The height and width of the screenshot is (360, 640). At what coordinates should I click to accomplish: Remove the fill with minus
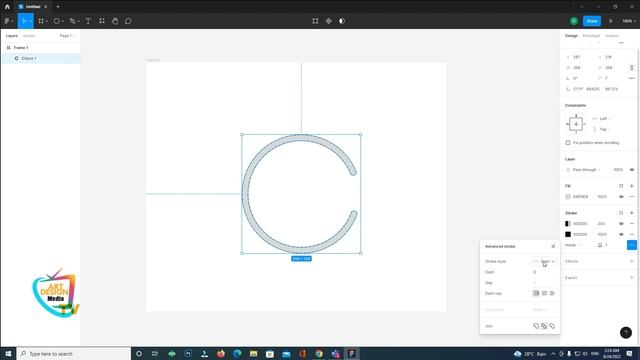point(632,197)
